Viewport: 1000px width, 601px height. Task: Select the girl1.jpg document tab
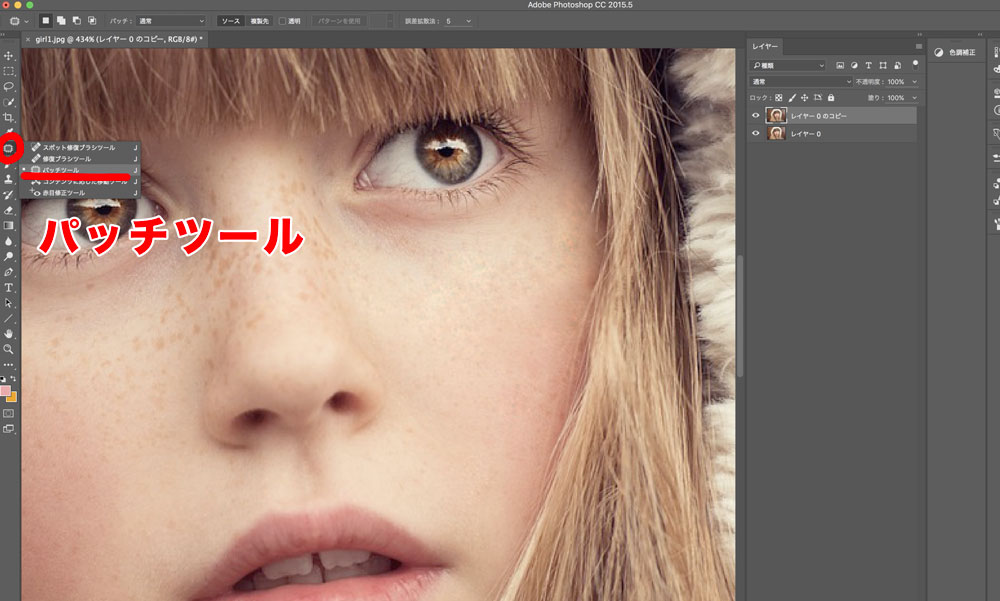click(x=119, y=40)
